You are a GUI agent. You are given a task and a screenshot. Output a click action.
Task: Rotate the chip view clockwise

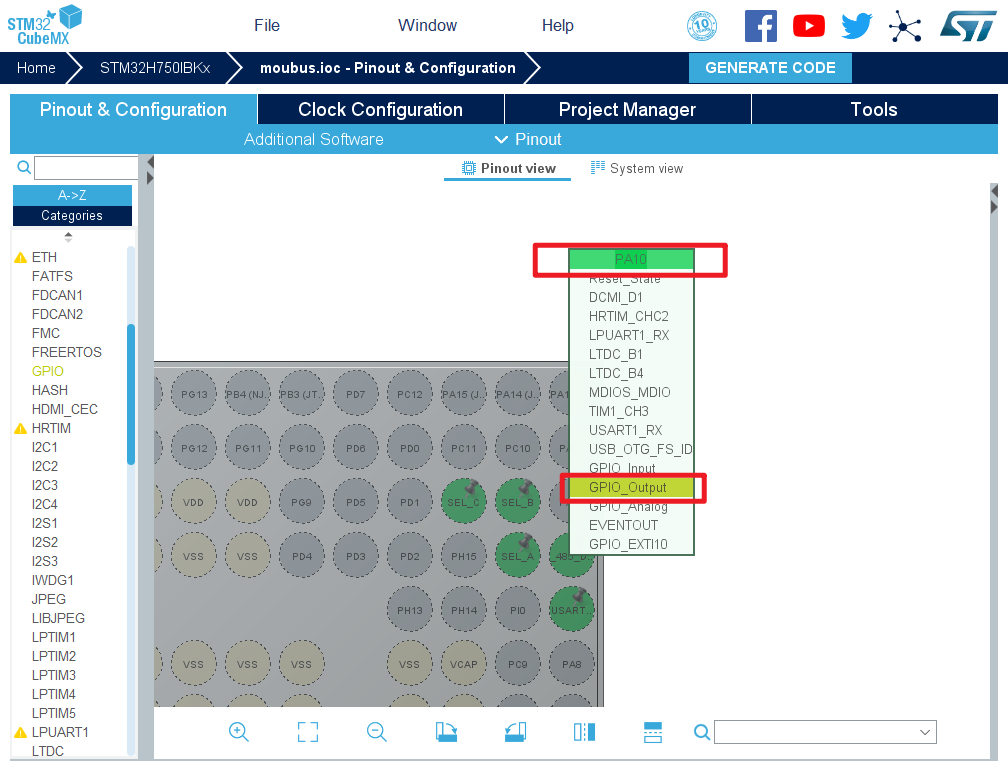446,732
